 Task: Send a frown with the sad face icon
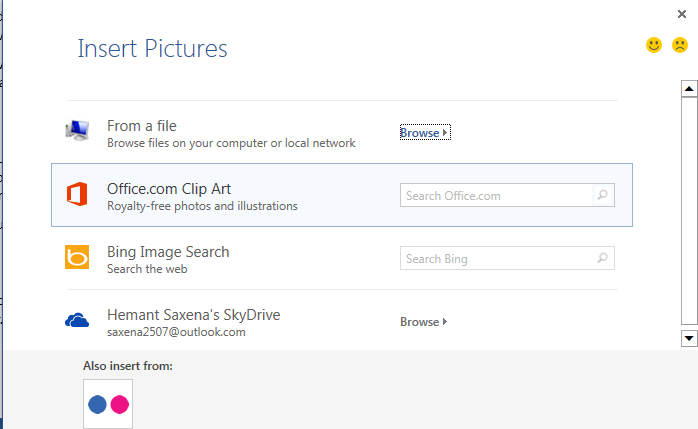tap(680, 45)
